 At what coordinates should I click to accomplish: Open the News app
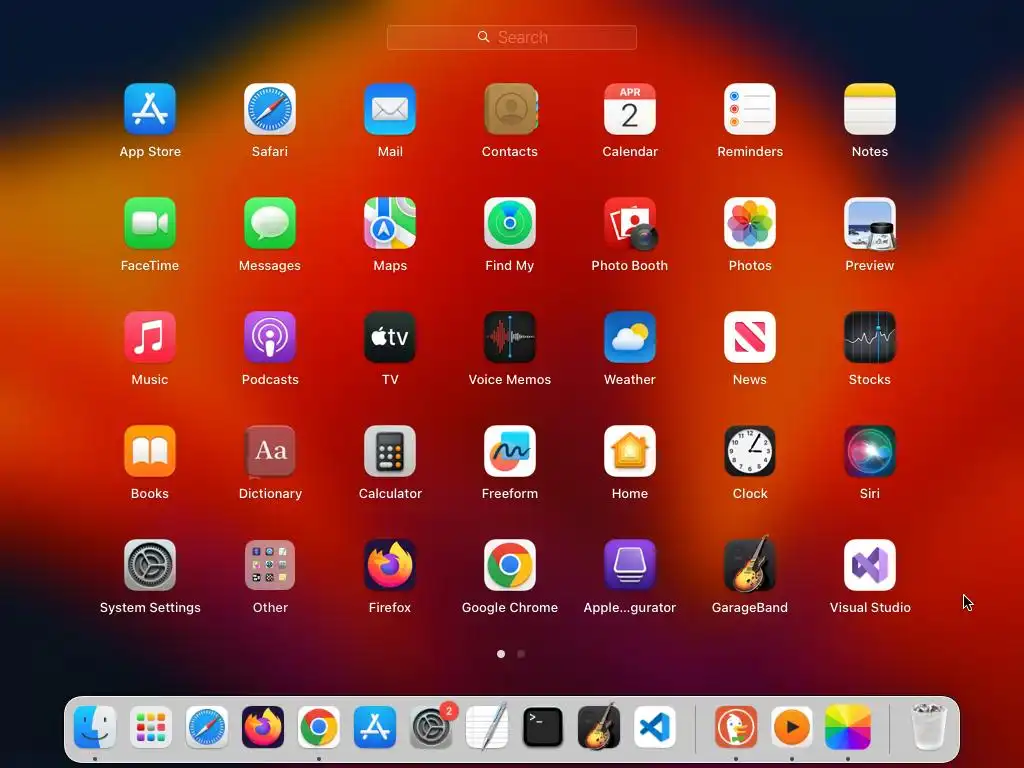tap(750, 337)
